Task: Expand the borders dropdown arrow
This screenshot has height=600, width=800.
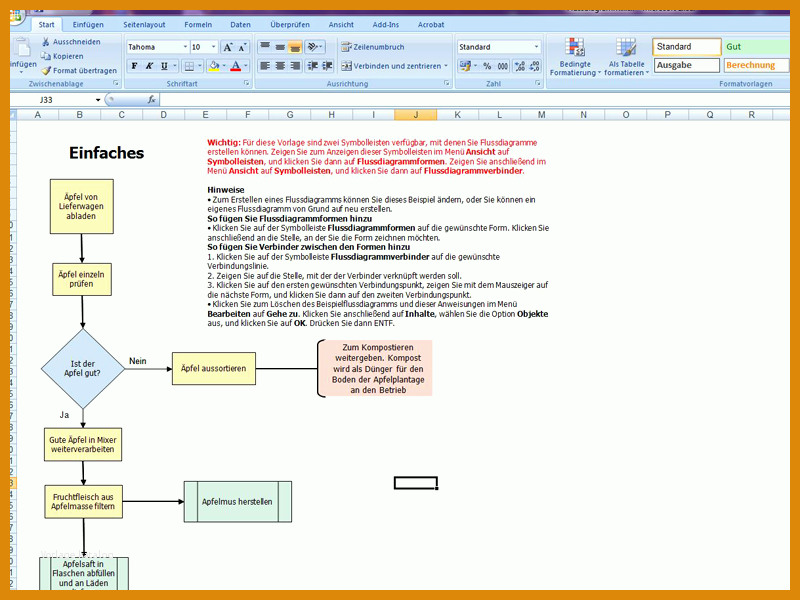Action: [x=200, y=66]
